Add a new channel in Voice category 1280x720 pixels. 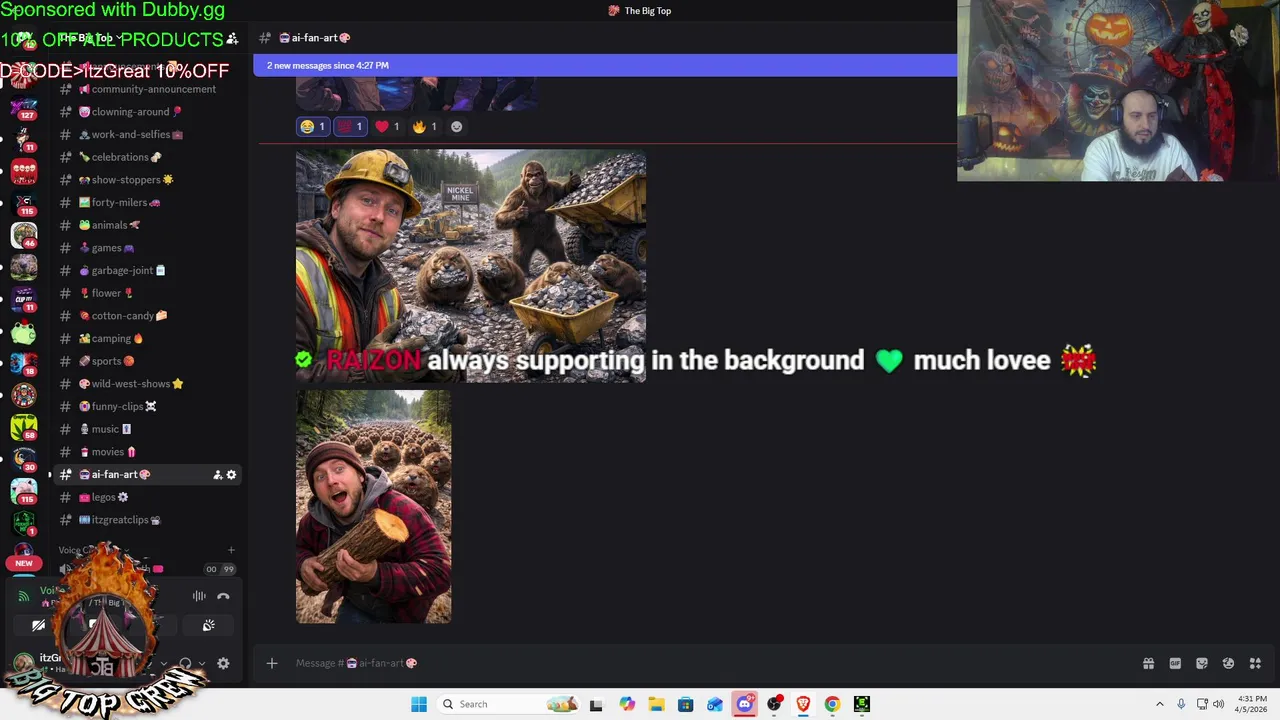[231, 550]
